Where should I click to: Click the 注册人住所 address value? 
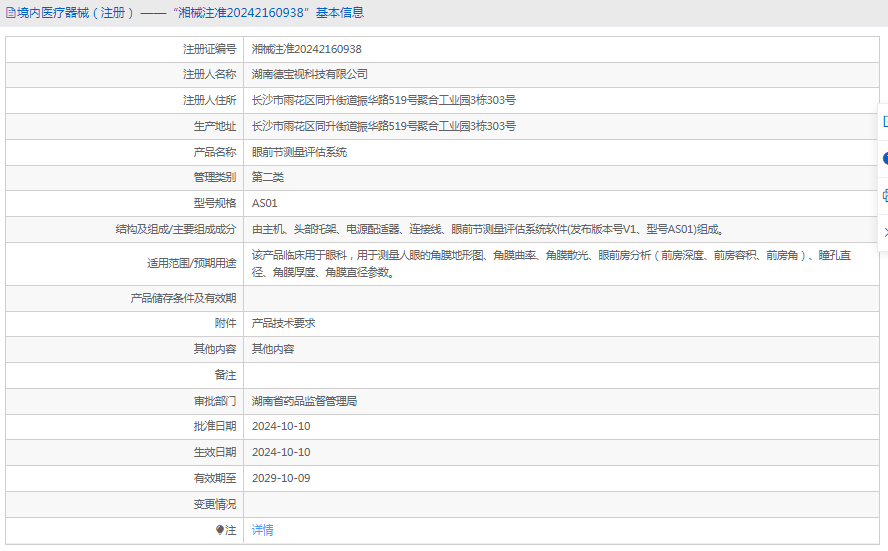(383, 100)
